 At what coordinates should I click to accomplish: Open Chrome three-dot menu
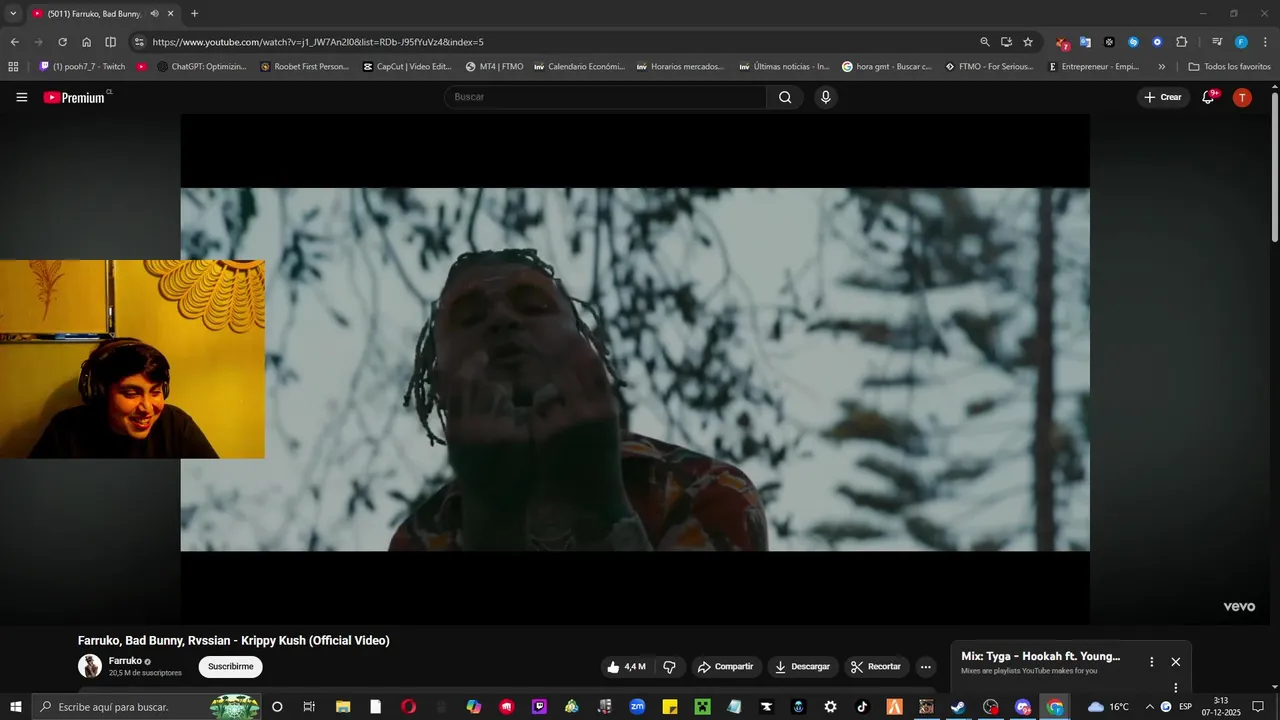(x=1264, y=42)
